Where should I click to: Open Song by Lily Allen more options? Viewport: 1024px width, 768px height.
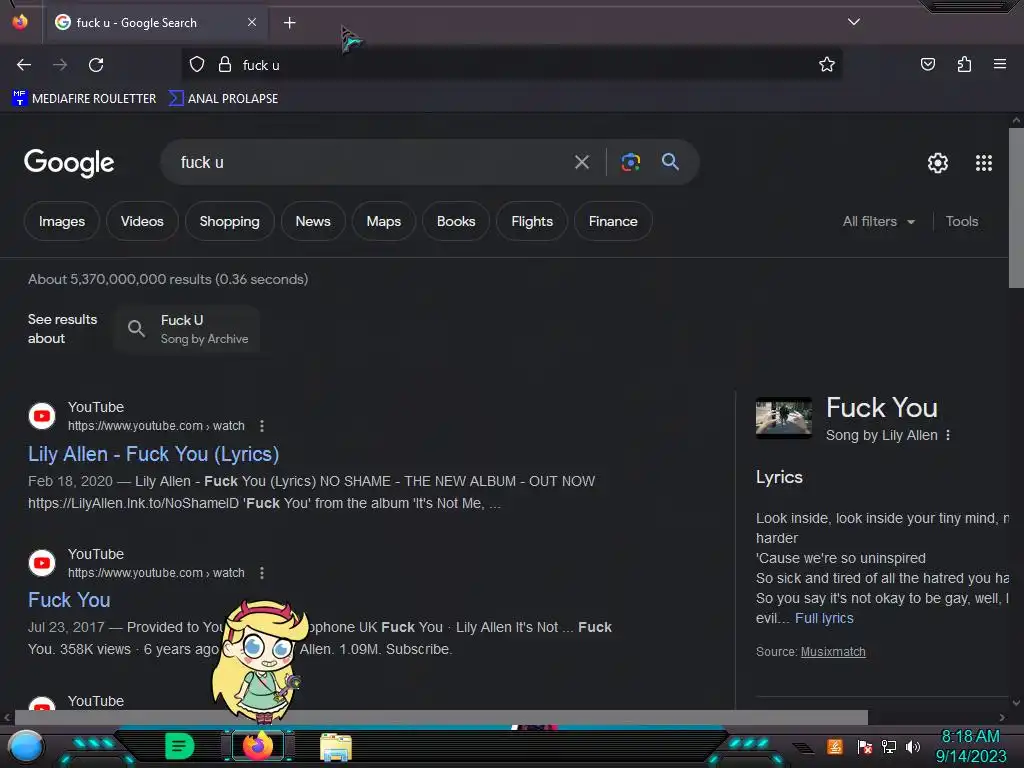click(948, 436)
